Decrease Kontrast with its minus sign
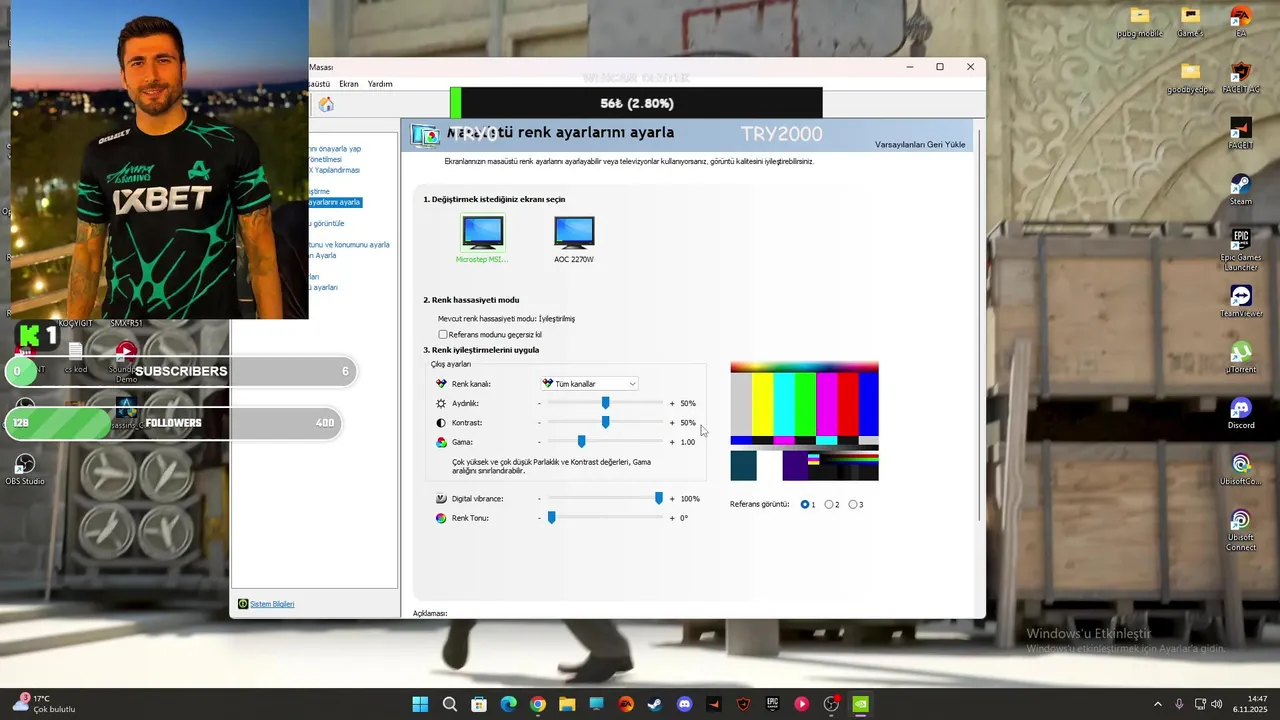The image size is (1280, 720). pyautogui.click(x=539, y=423)
